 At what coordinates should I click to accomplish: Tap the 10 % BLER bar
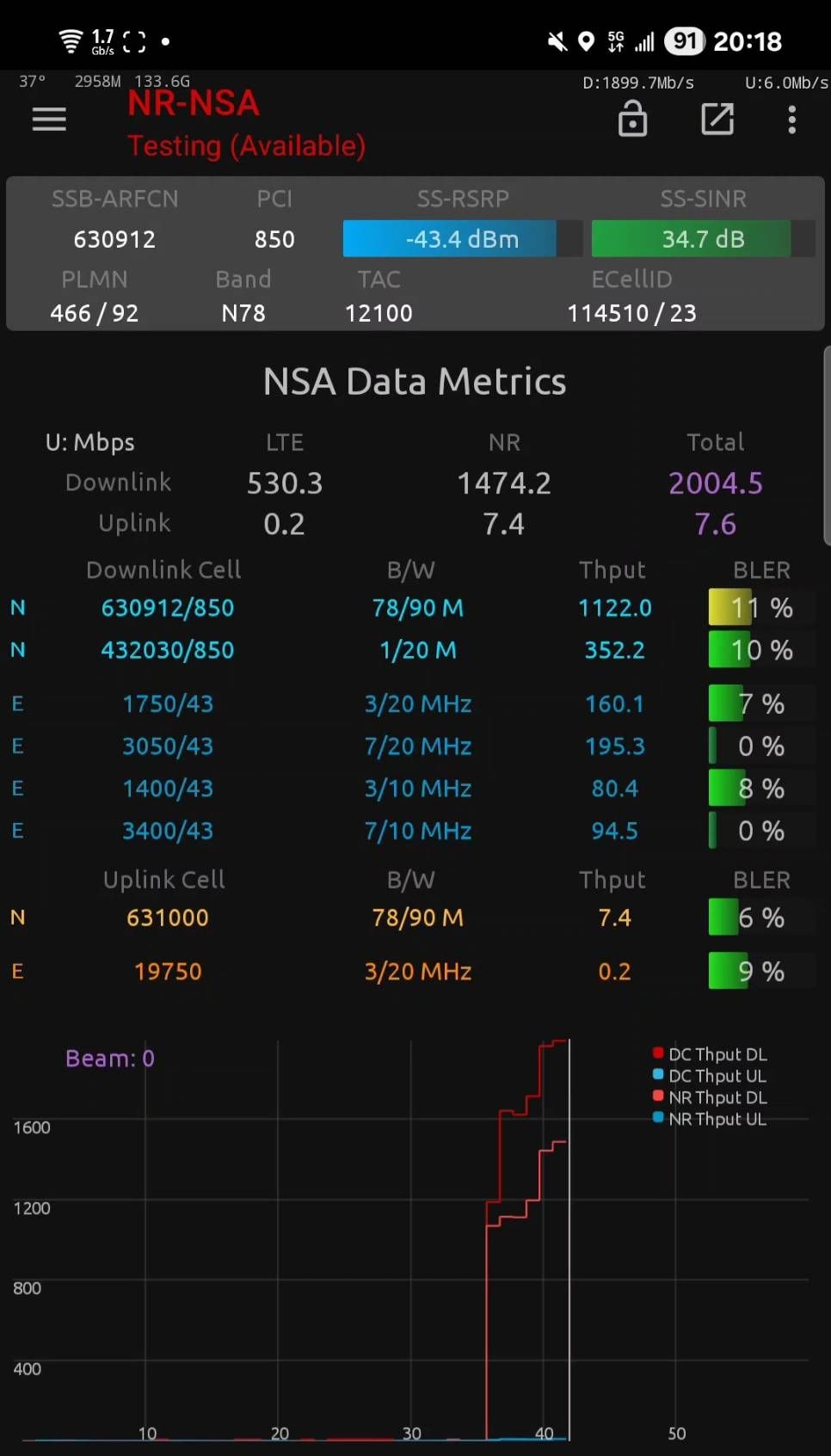(761, 650)
